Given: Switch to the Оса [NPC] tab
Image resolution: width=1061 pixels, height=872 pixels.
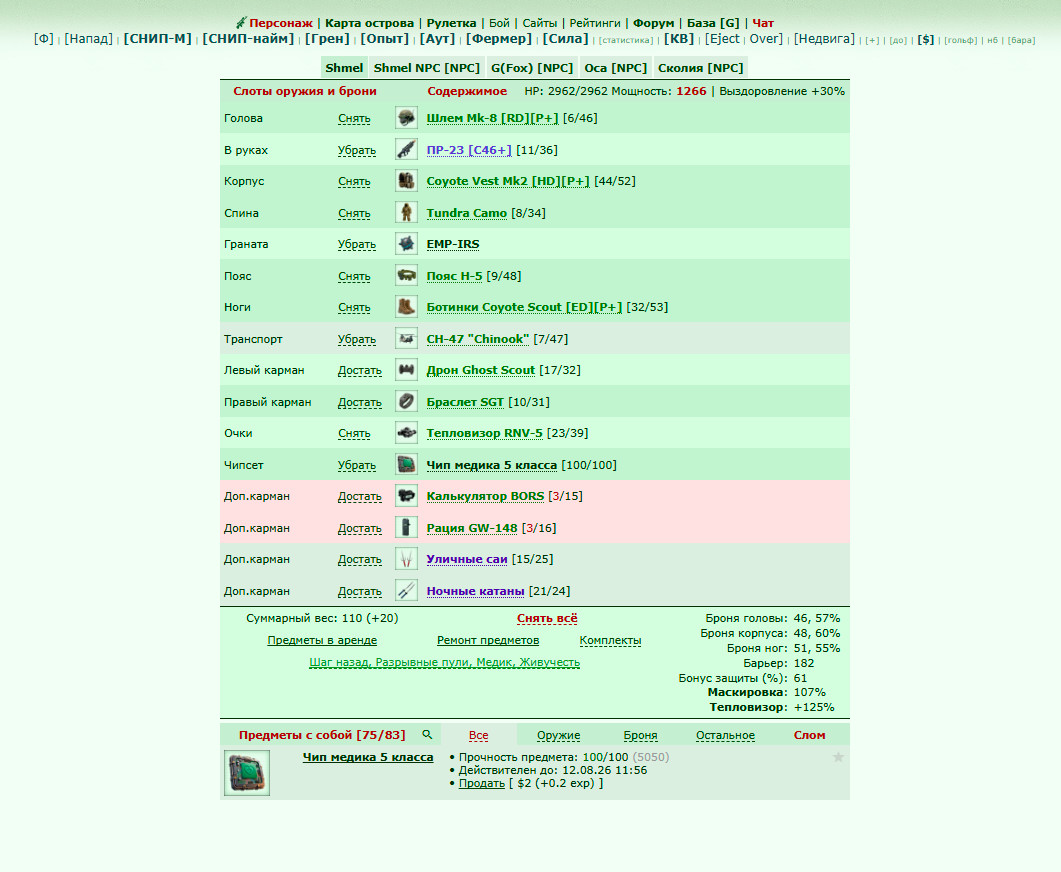Looking at the screenshot, I should (615, 68).
